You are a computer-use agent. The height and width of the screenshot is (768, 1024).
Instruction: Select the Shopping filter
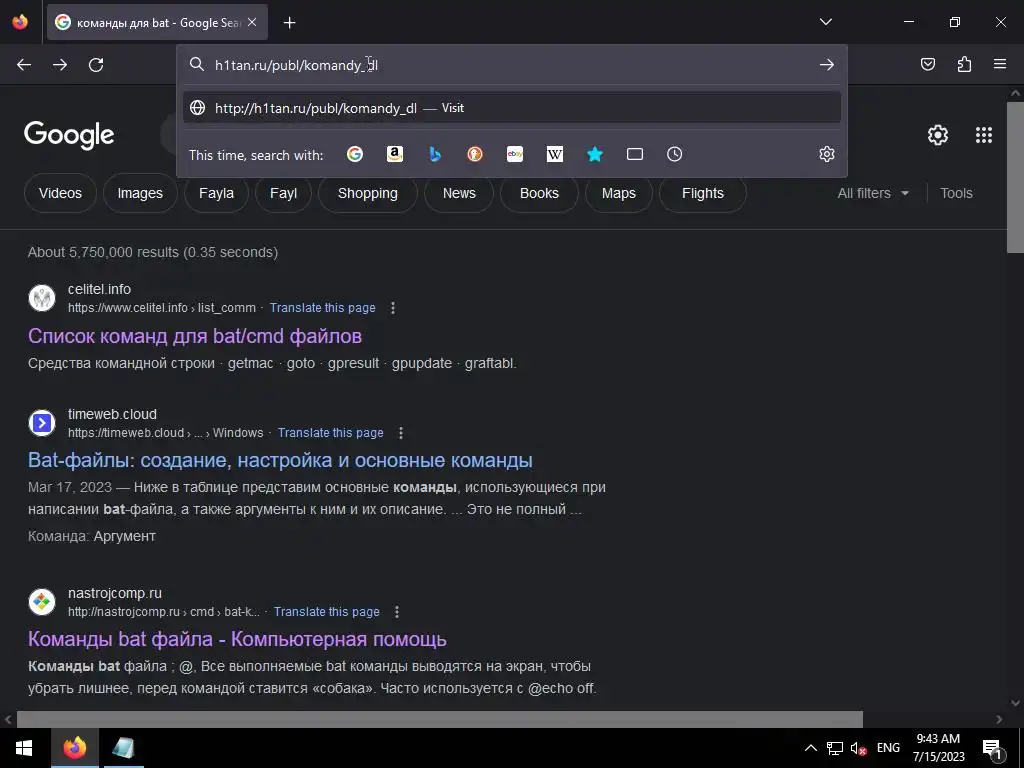point(368,193)
